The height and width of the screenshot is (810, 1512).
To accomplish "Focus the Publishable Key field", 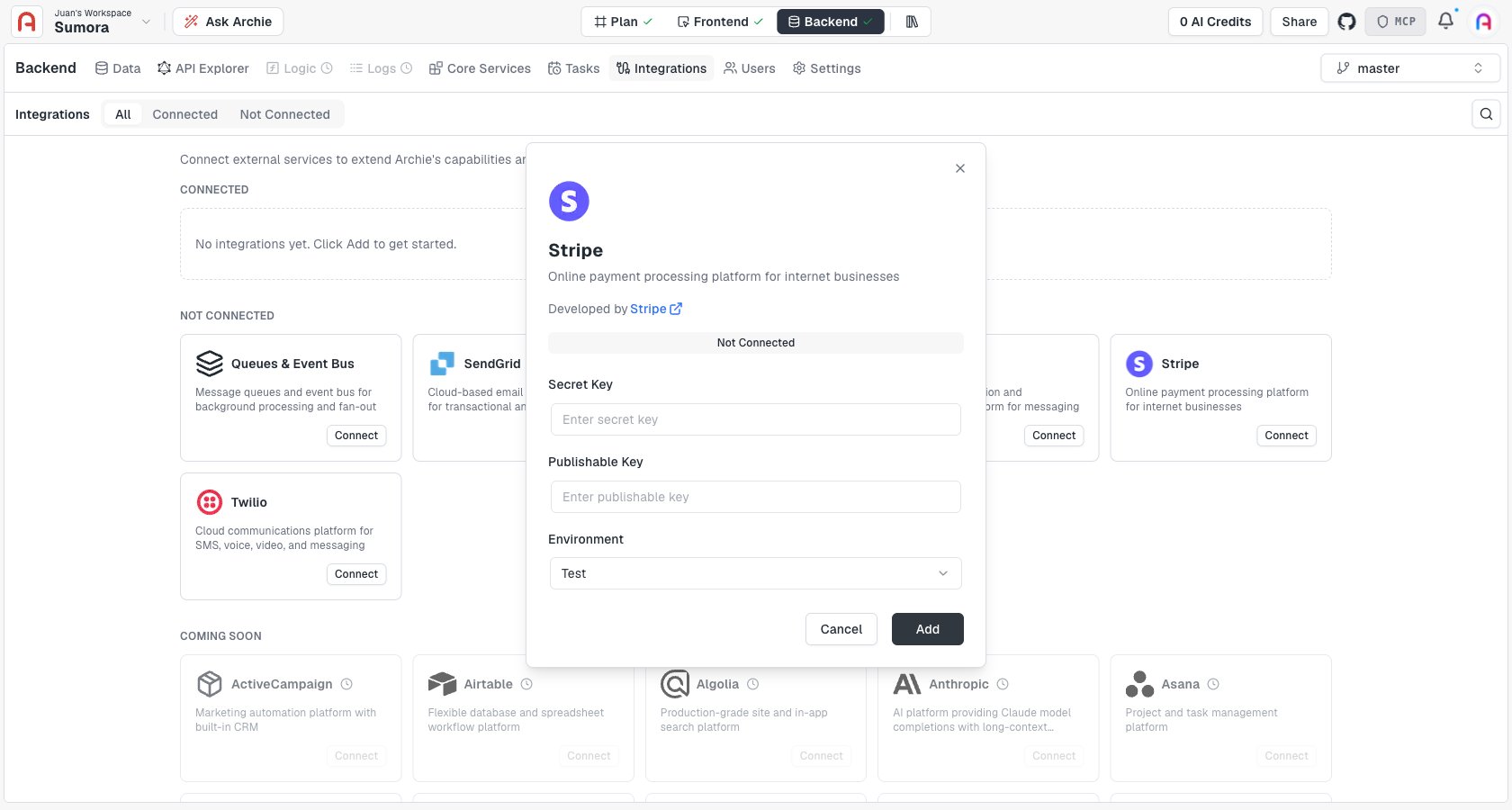I will tap(756, 497).
